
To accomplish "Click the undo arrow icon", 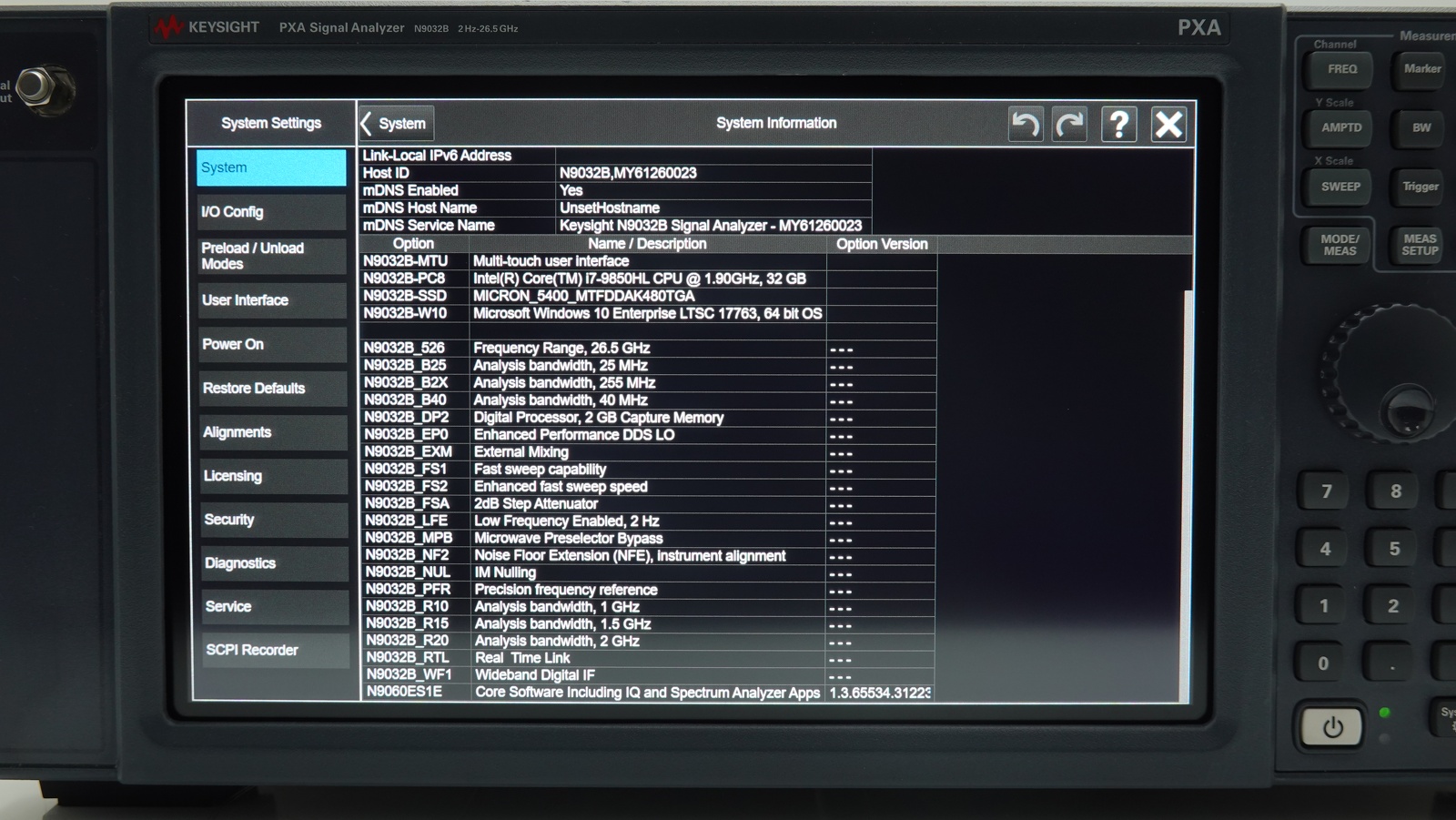I will click(x=1026, y=124).
